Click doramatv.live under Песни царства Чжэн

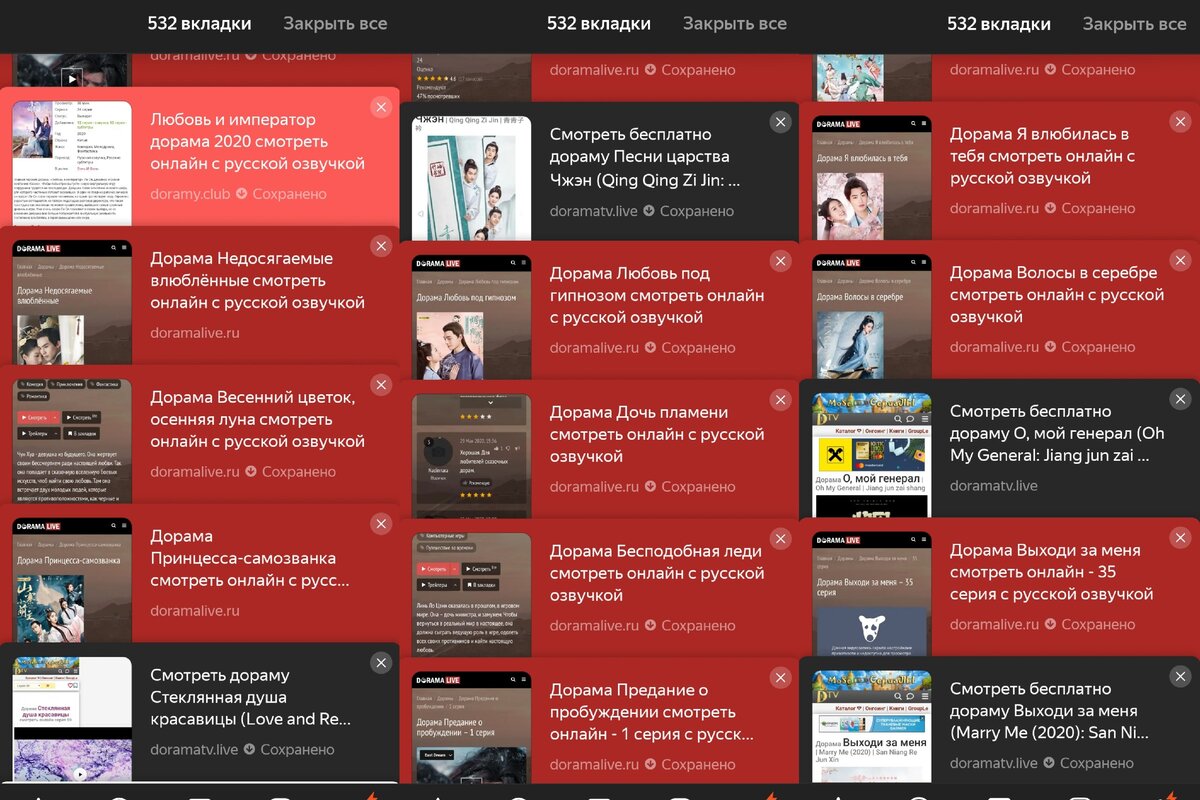point(594,211)
